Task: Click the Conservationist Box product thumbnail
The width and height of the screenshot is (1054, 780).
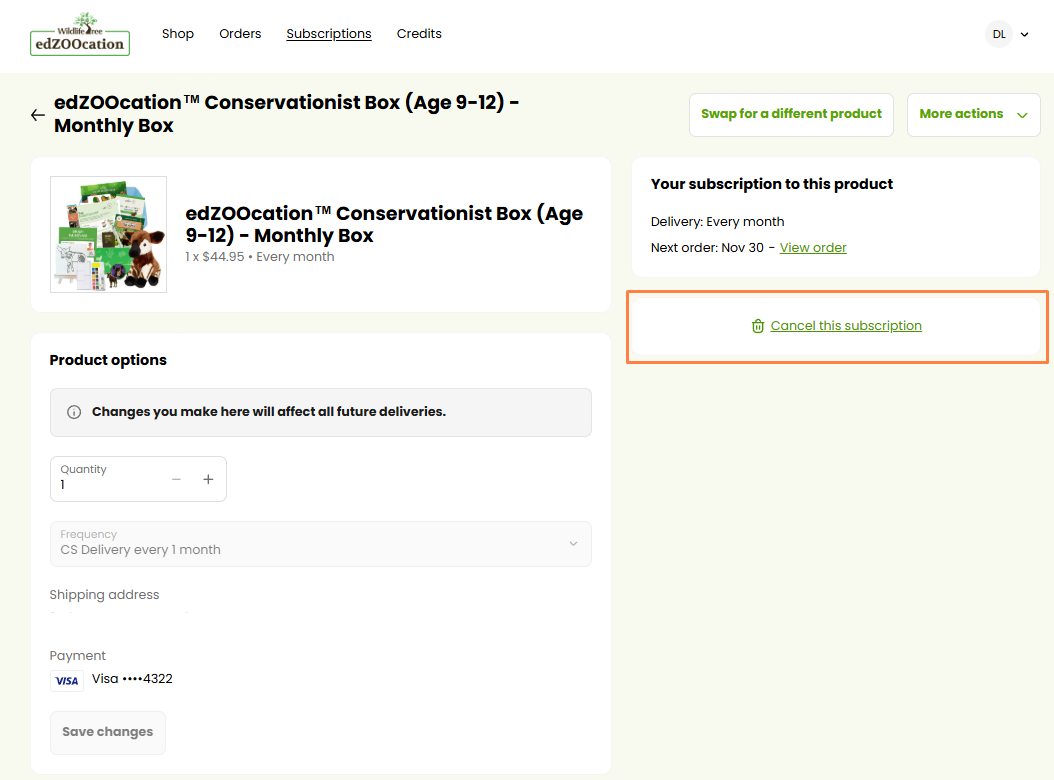Action: pos(109,235)
